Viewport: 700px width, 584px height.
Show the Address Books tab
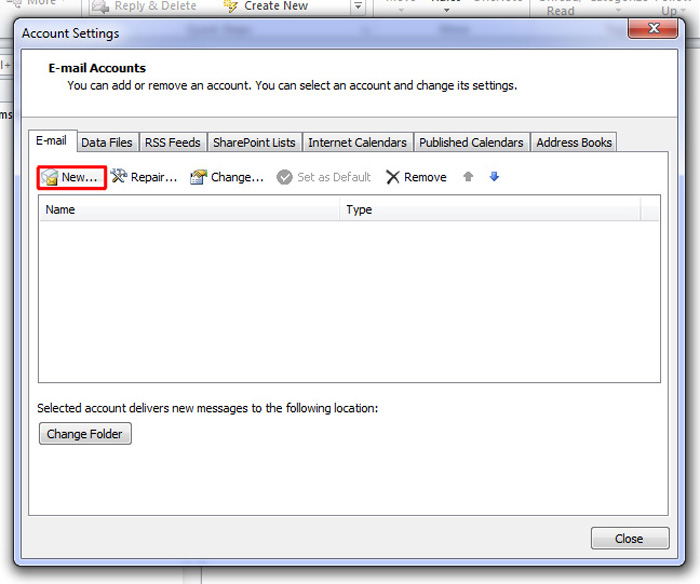[574, 142]
